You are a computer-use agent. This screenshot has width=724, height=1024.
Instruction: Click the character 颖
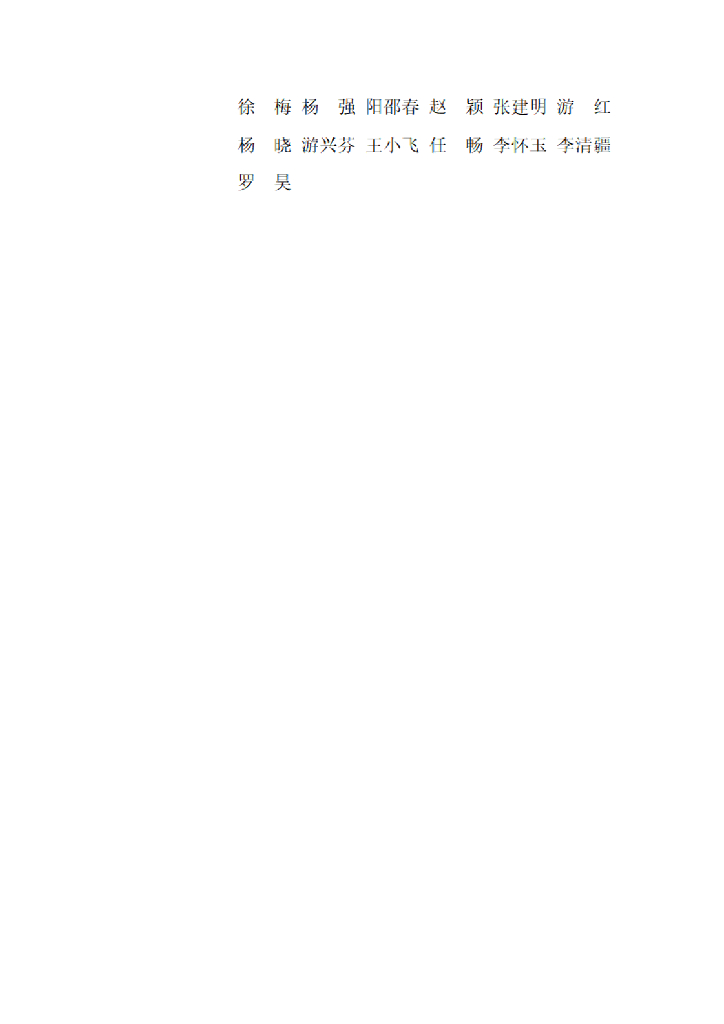[x=475, y=106]
